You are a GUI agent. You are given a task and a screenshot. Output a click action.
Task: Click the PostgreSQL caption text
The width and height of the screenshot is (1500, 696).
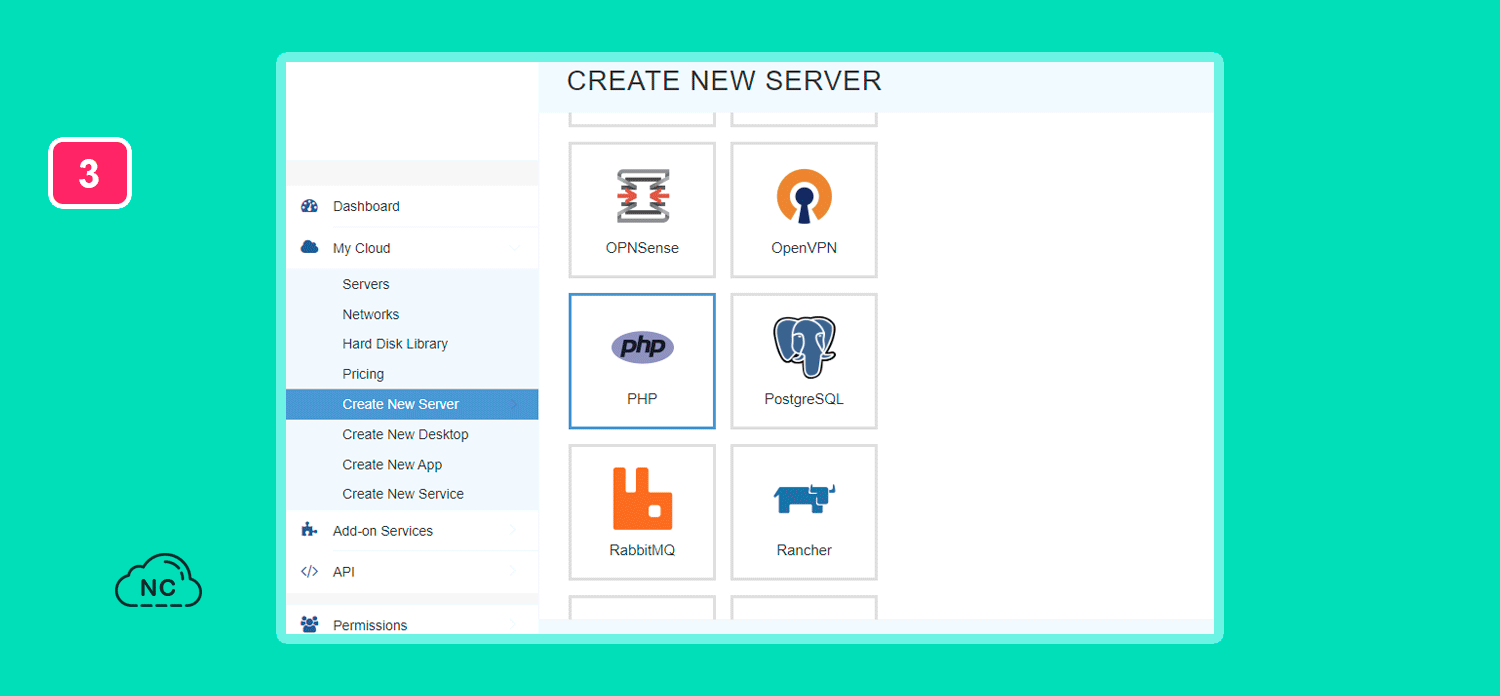[804, 399]
